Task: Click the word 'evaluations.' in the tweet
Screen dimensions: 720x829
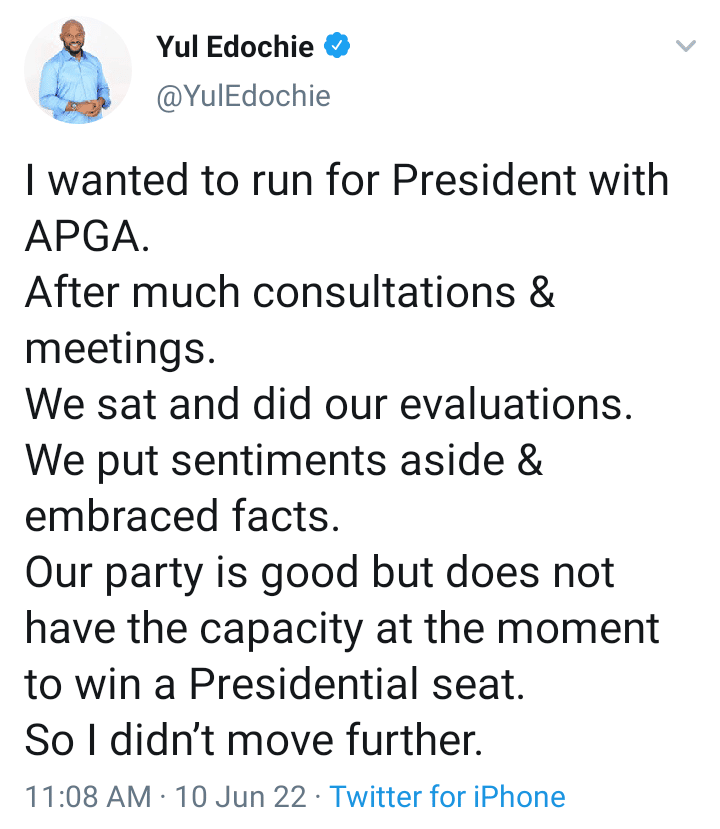Action: coord(516,404)
